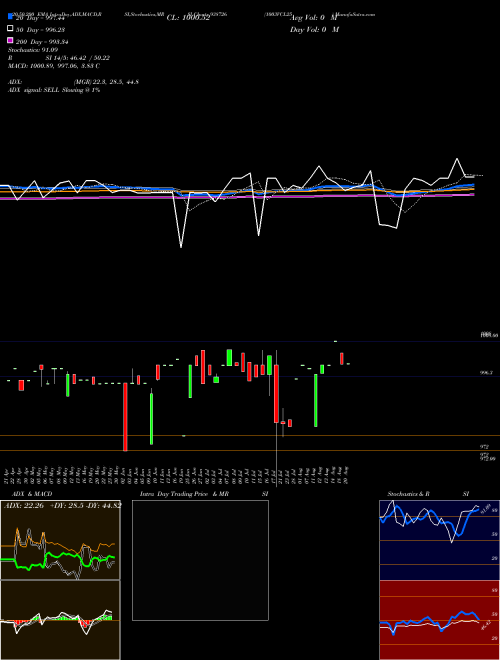500x660 pixels.
Task: Click the blue 20 Day EMA legend swatch
Action: click(10, 17)
